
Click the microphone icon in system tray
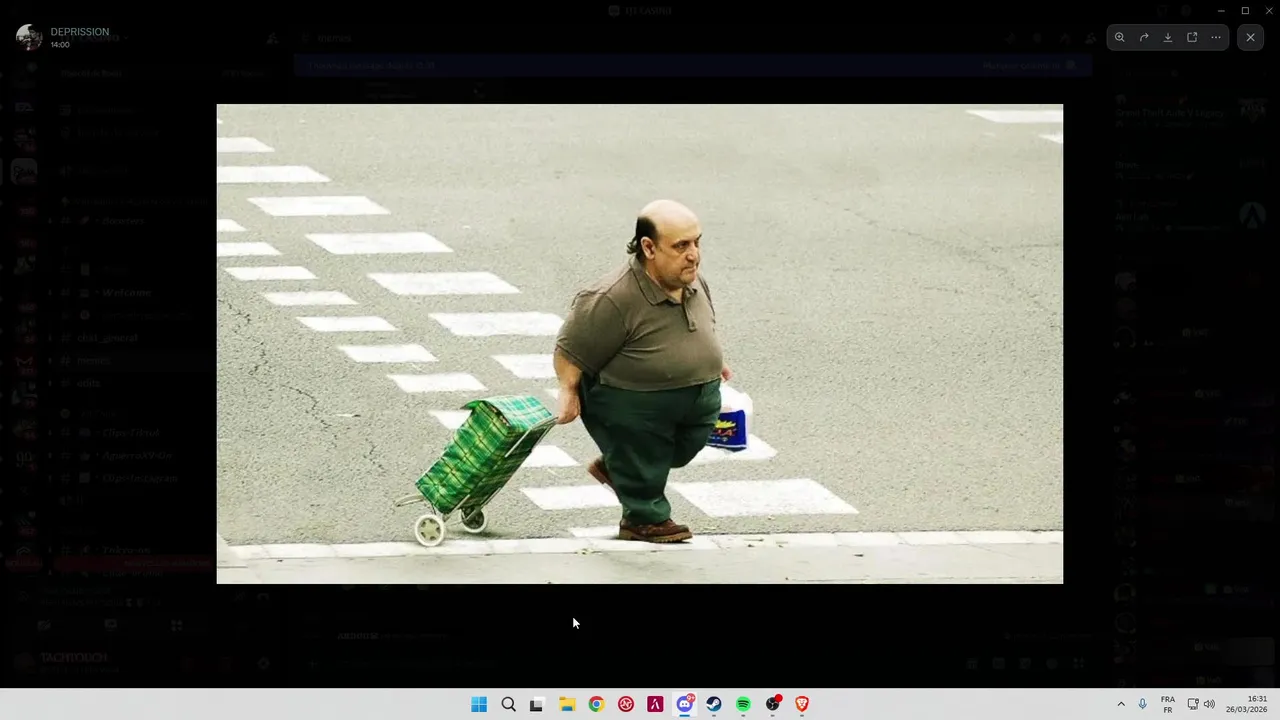(x=1143, y=704)
